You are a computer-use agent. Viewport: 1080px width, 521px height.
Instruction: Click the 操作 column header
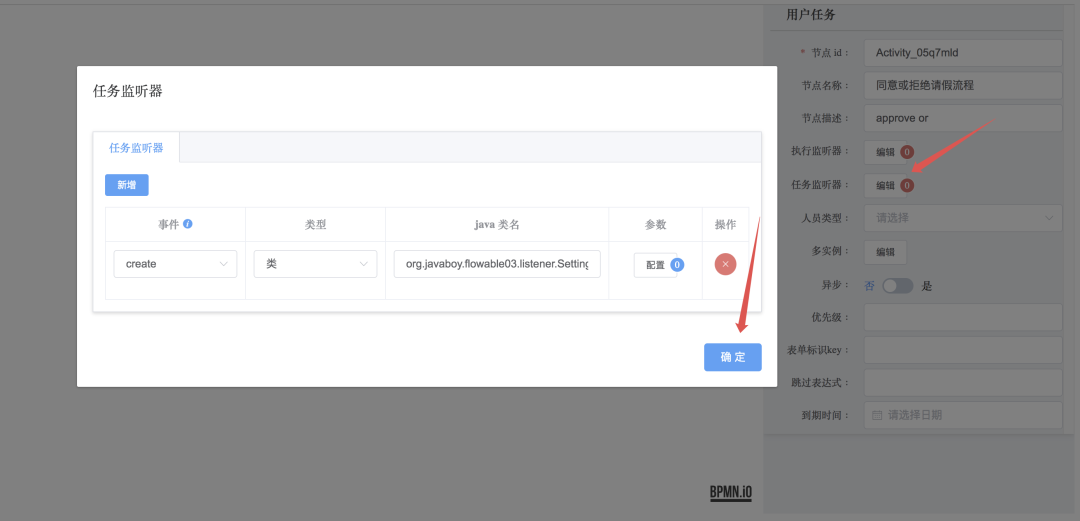coord(725,225)
